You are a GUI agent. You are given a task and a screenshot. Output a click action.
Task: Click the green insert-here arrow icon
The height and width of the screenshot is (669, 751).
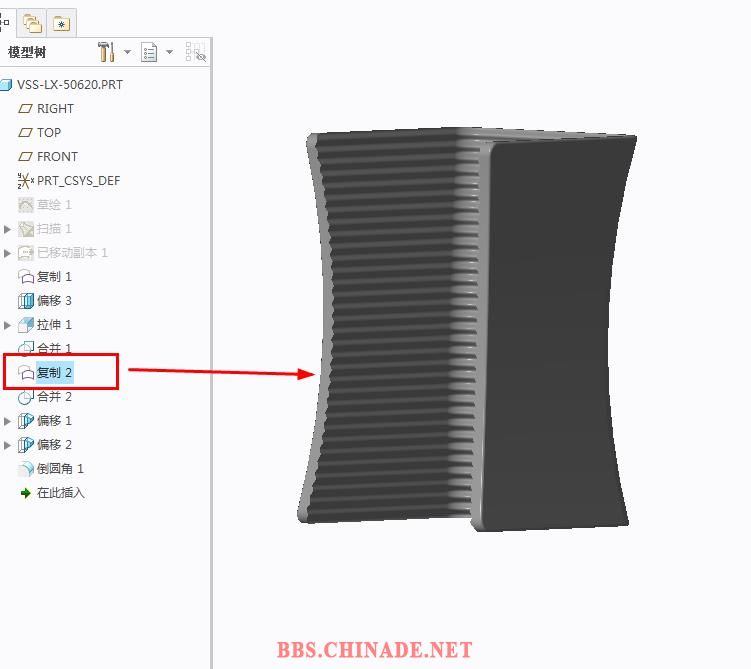pyautogui.click(x=26, y=493)
